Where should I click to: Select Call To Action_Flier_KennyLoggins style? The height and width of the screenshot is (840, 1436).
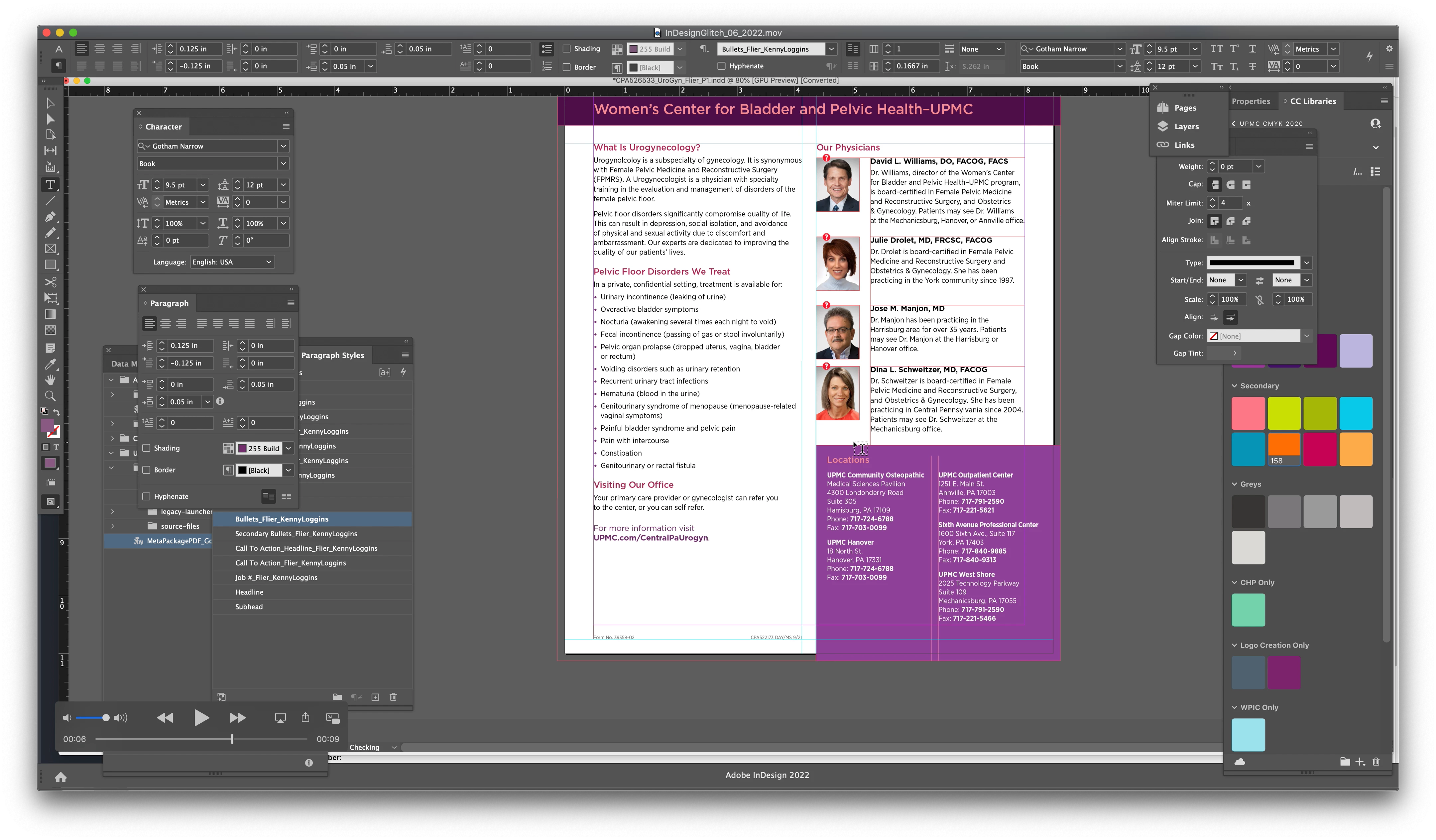[x=291, y=563]
